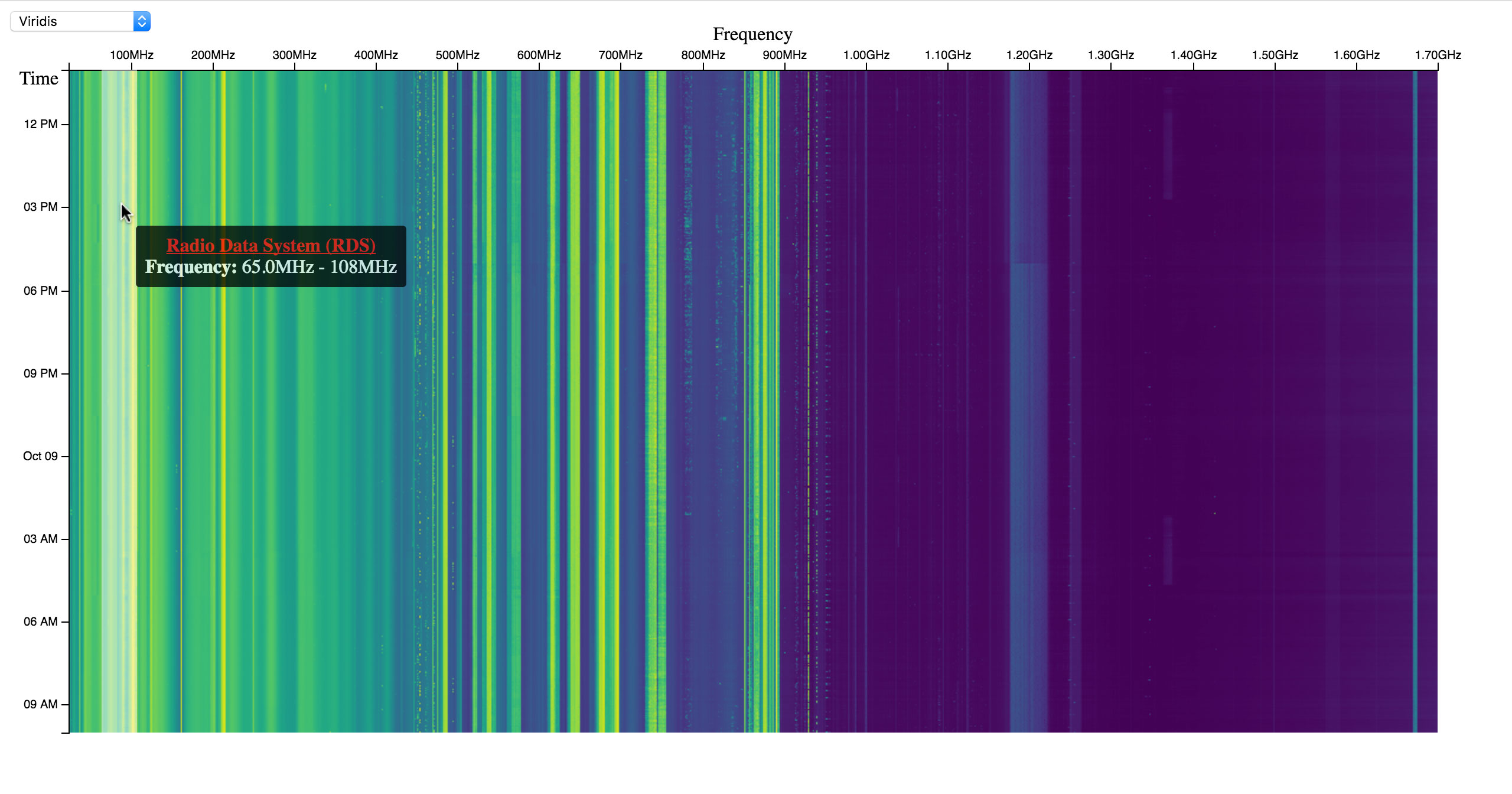Click the Frequency axis title
The width and height of the screenshot is (1512, 794).
(752, 34)
